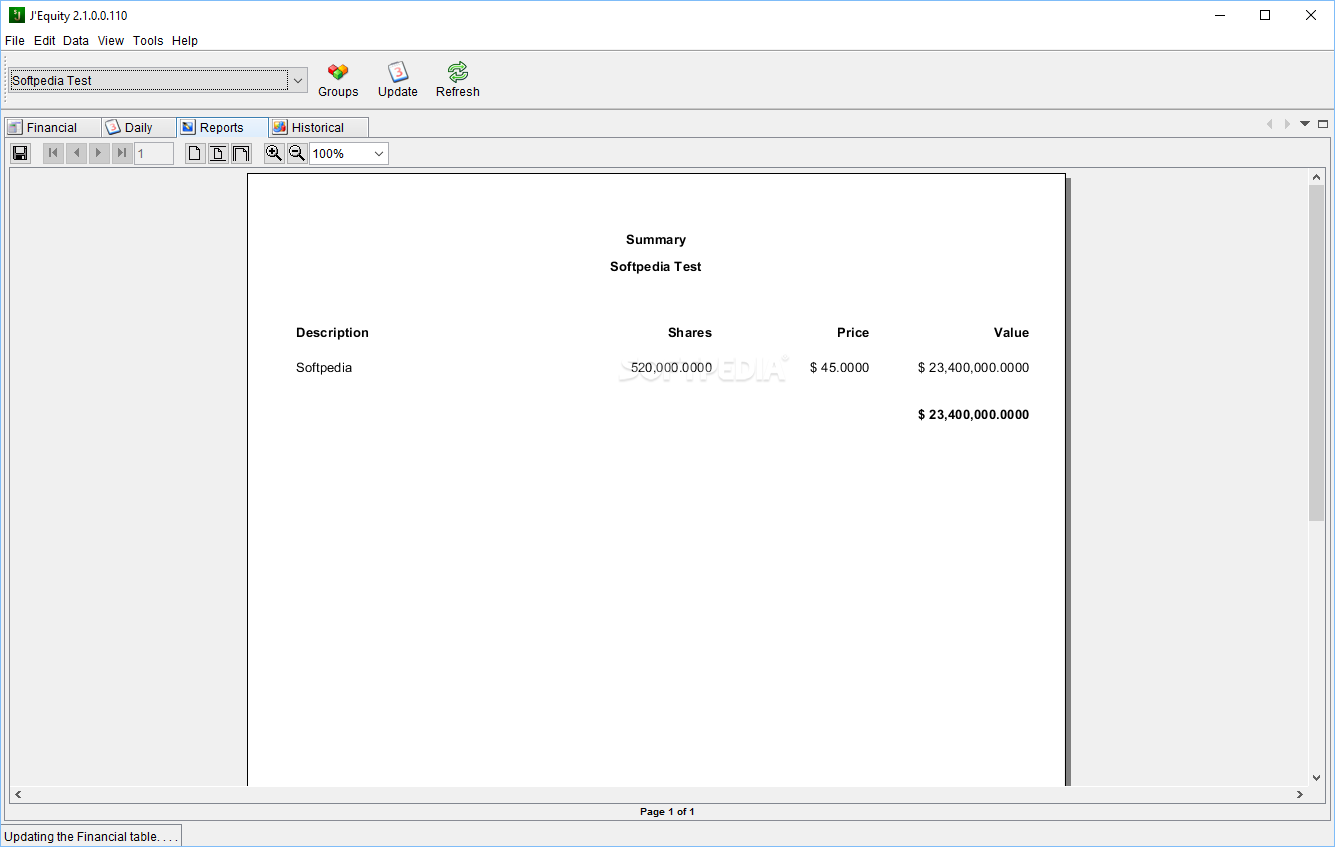Click the Shares column header

(690, 332)
